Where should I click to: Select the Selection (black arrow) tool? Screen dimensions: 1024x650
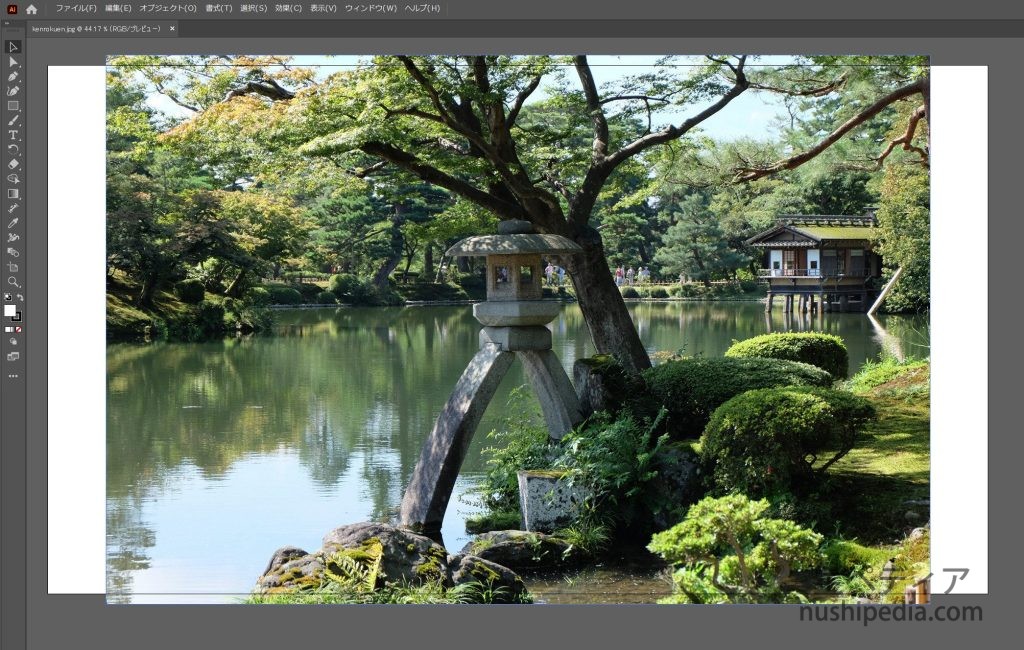[13, 47]
